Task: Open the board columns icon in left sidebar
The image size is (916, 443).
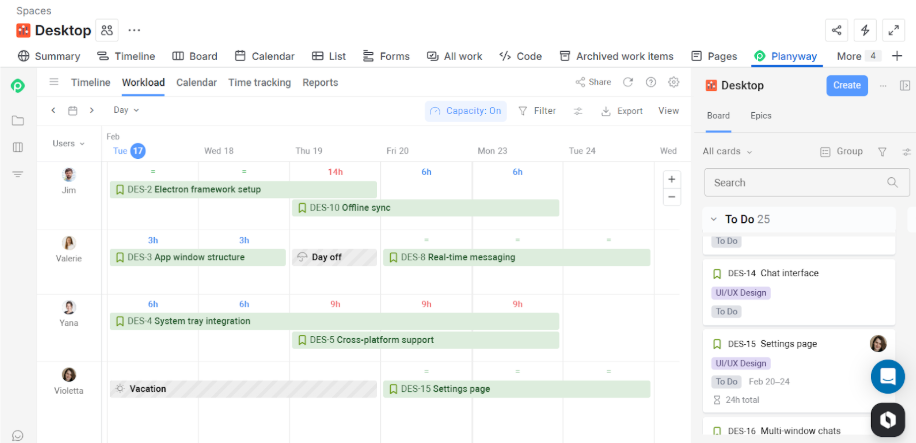Action: click(18, 147)
